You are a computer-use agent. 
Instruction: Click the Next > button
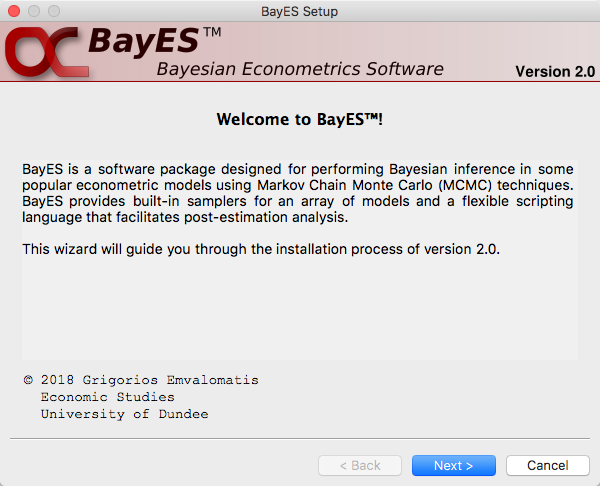point(453,465)
